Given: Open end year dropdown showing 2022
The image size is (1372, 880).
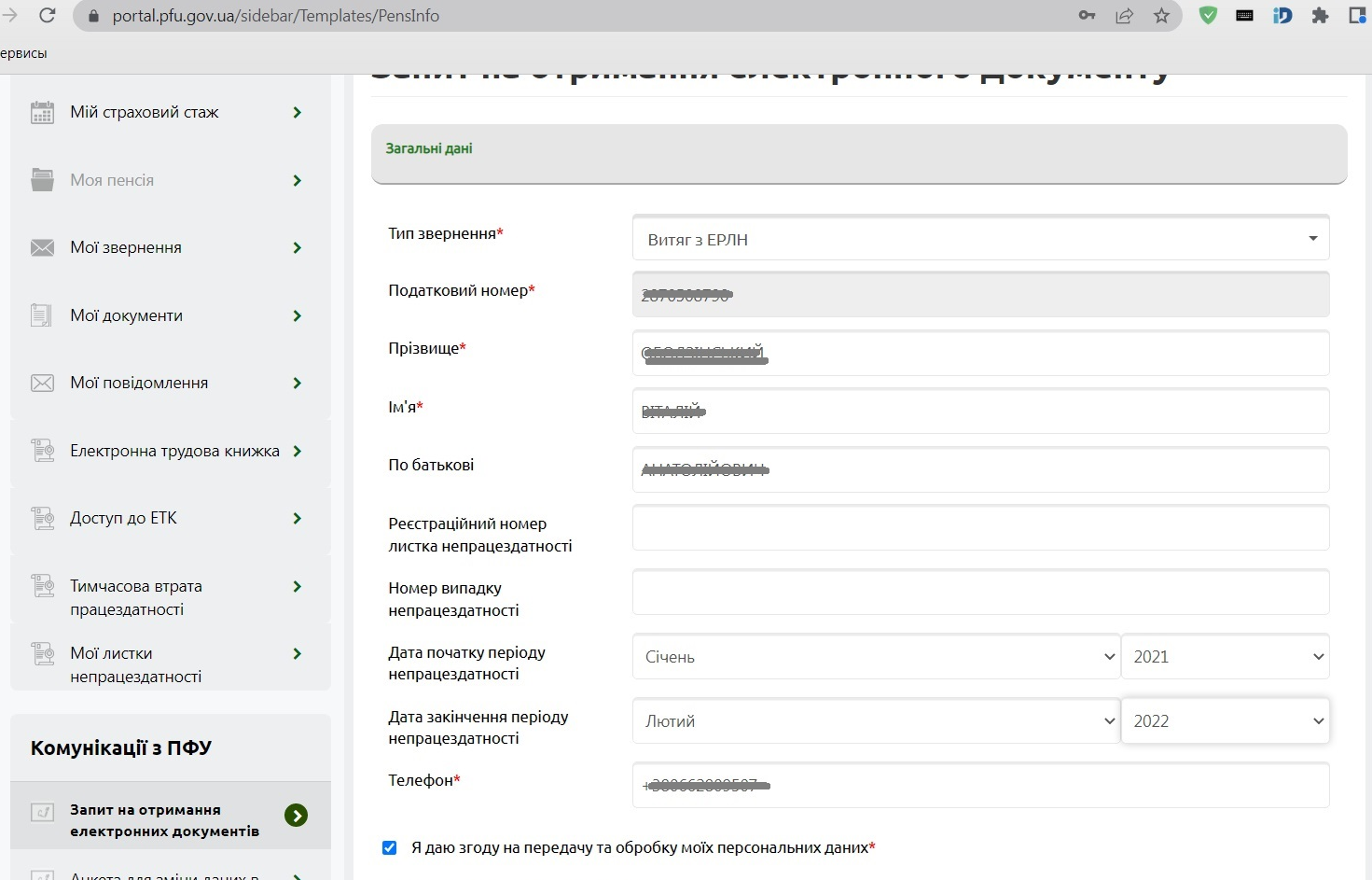Looking at the screenshot, I should point(1226,720).
